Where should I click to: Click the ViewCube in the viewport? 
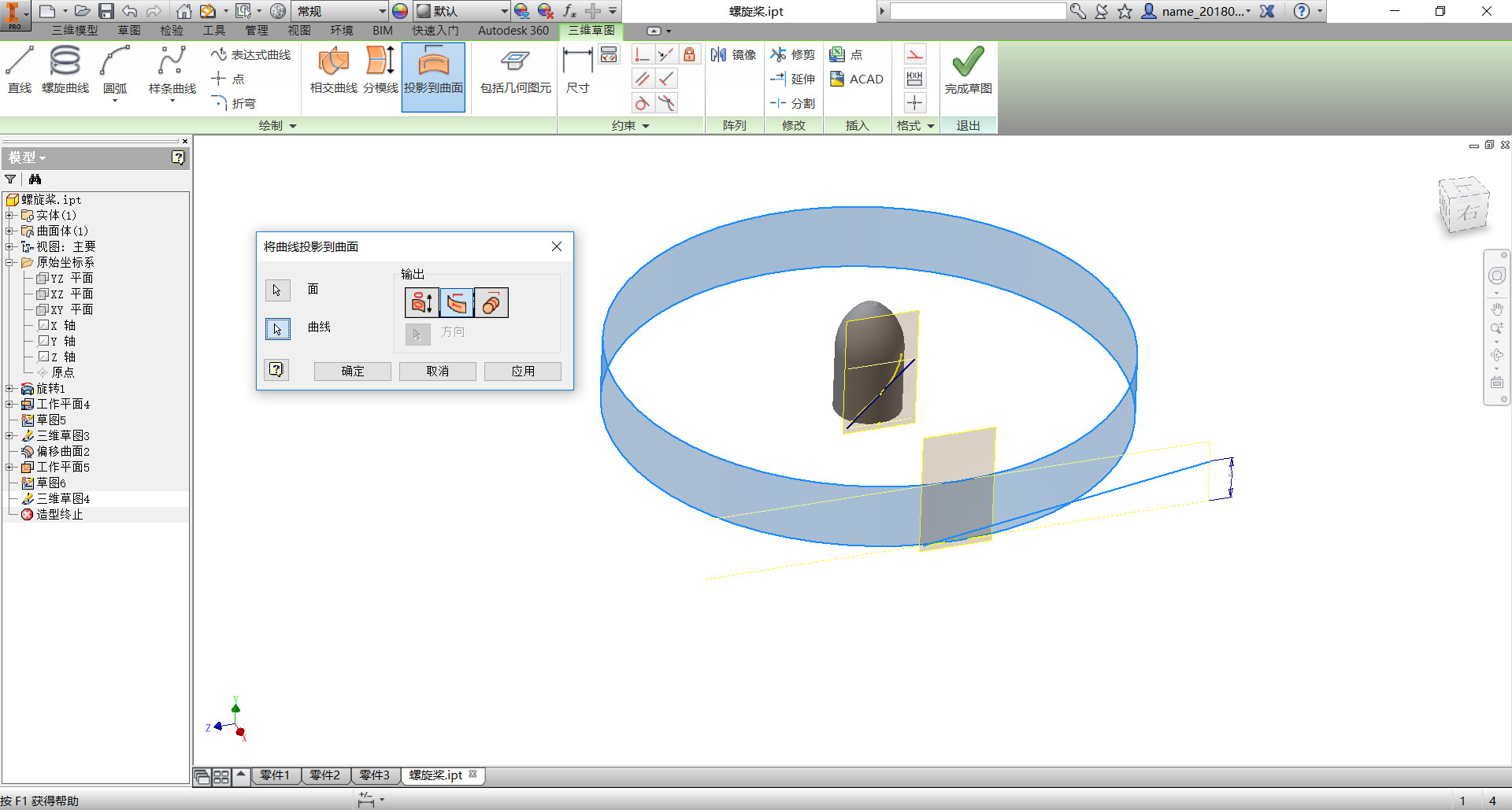1464,205
